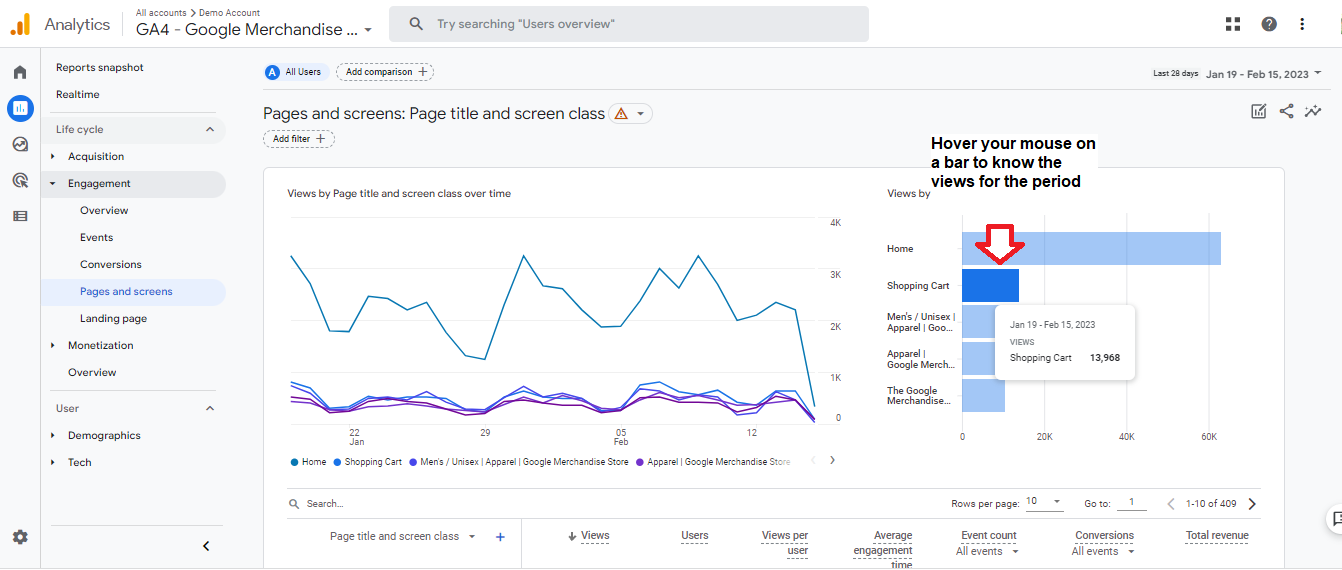The image size is (1342, 570).
Task: Click the Shopping Cart dark blue bar
Action: click(x=990, y=286)
